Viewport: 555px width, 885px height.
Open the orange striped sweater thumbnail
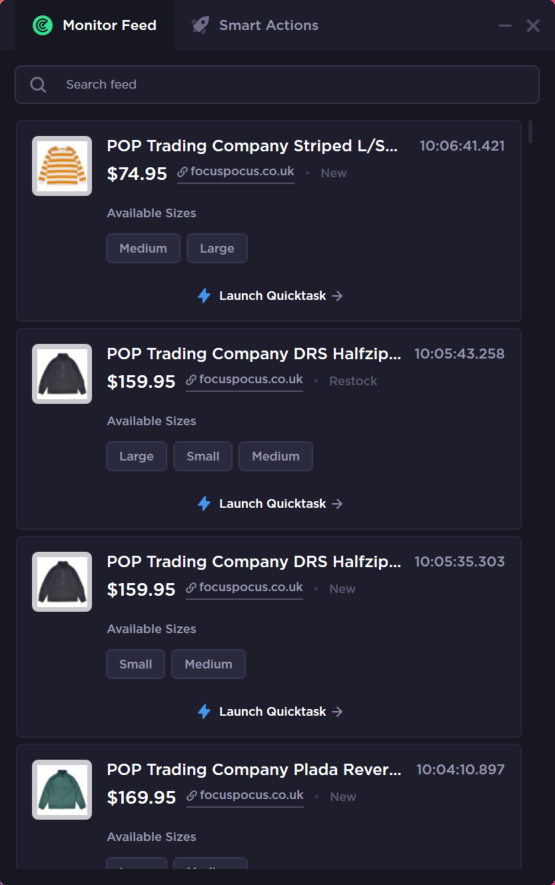(62, 166)
